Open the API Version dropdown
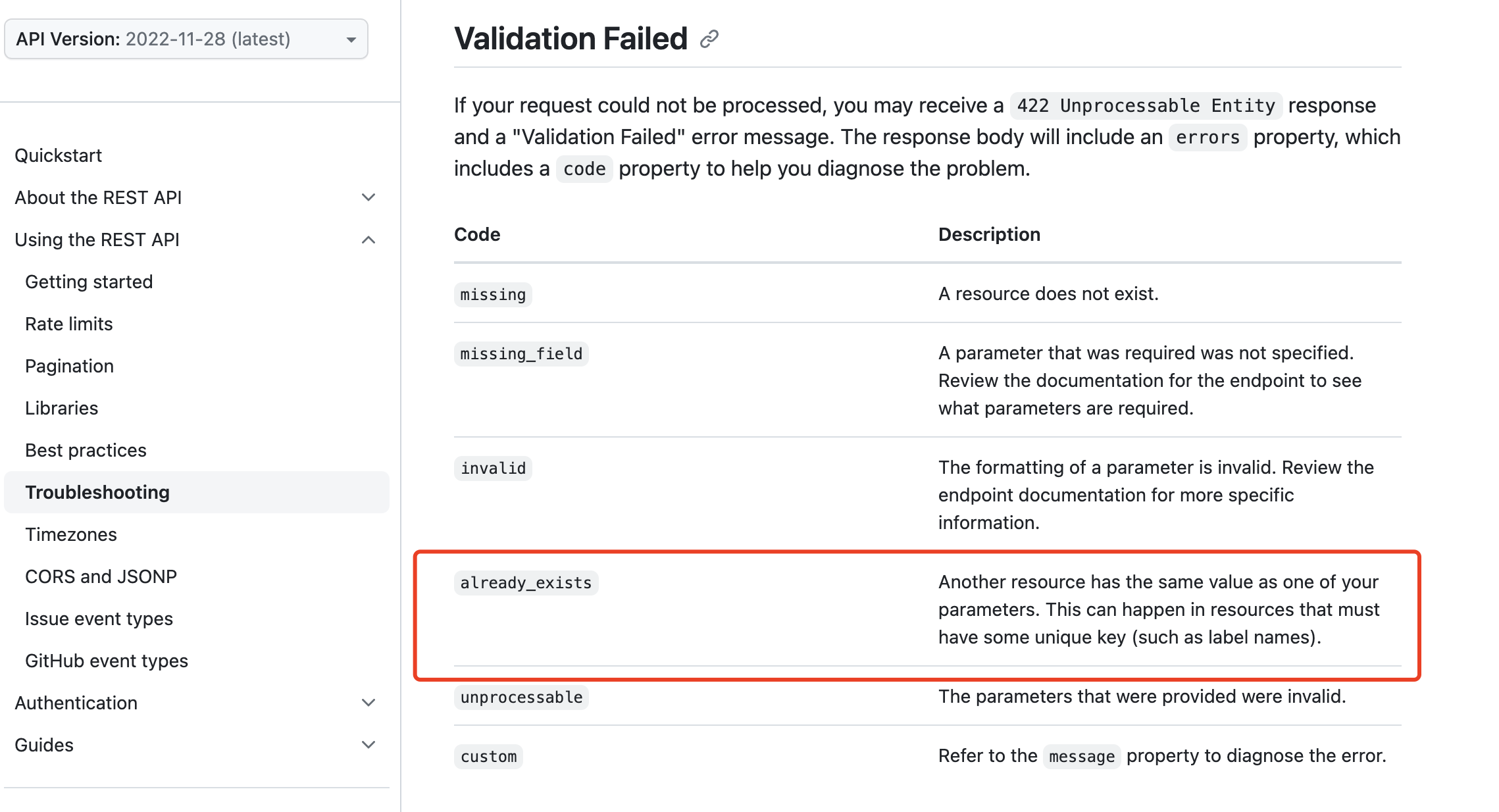Image resolution: width=1499 pixels, height=812 pixels. pos(186,39)
